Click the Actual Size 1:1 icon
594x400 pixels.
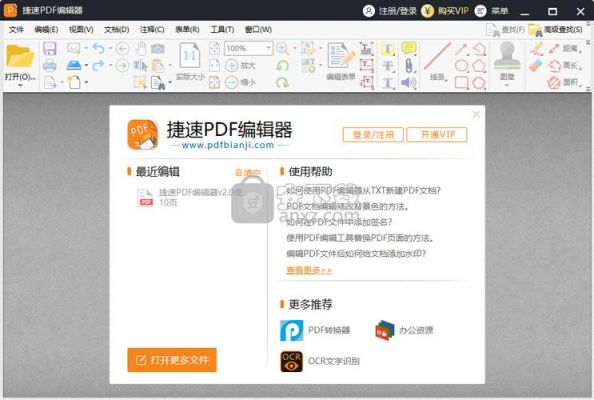click(190, 56)
